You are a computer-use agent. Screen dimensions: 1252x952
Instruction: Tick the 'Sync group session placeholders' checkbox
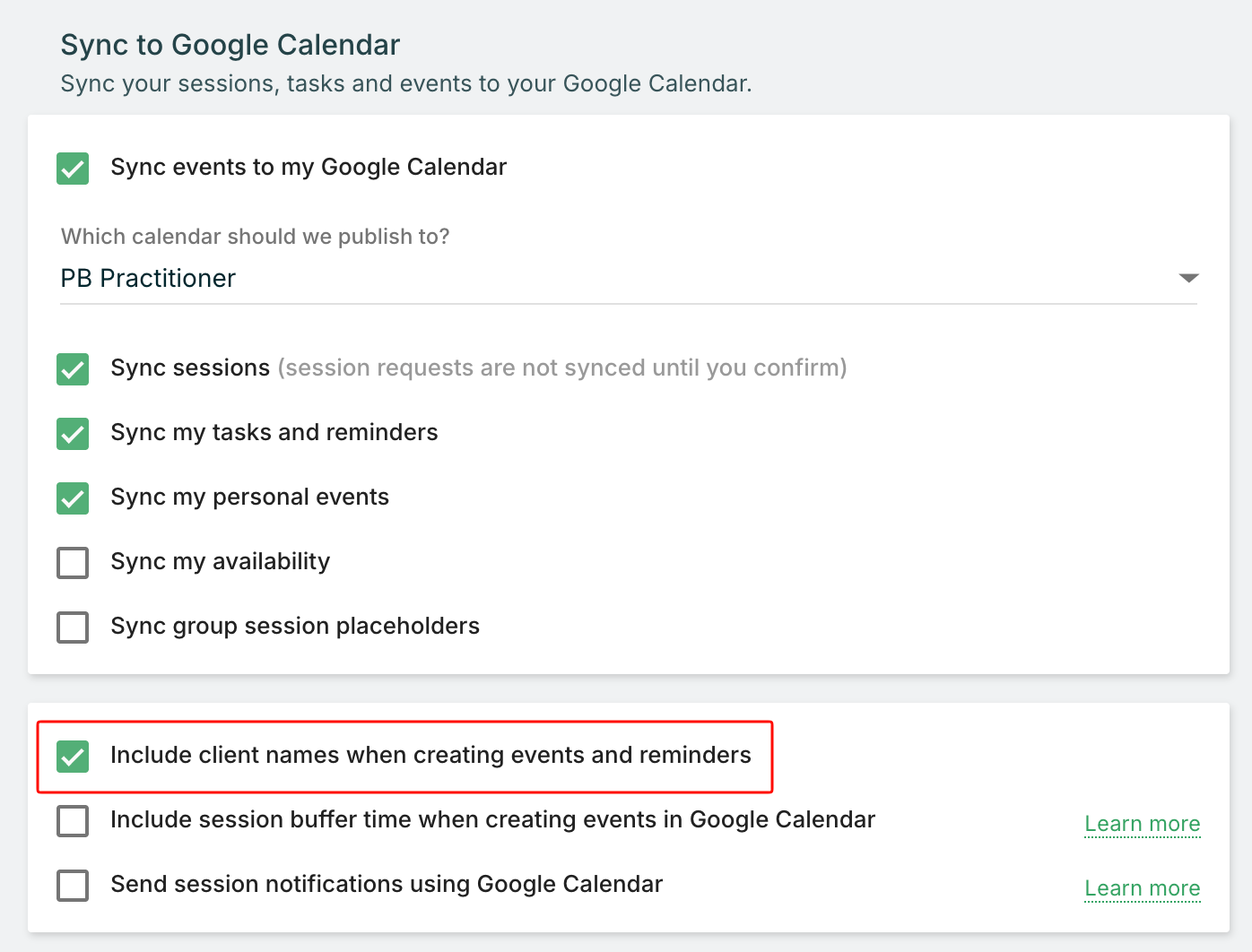[73, 627]
